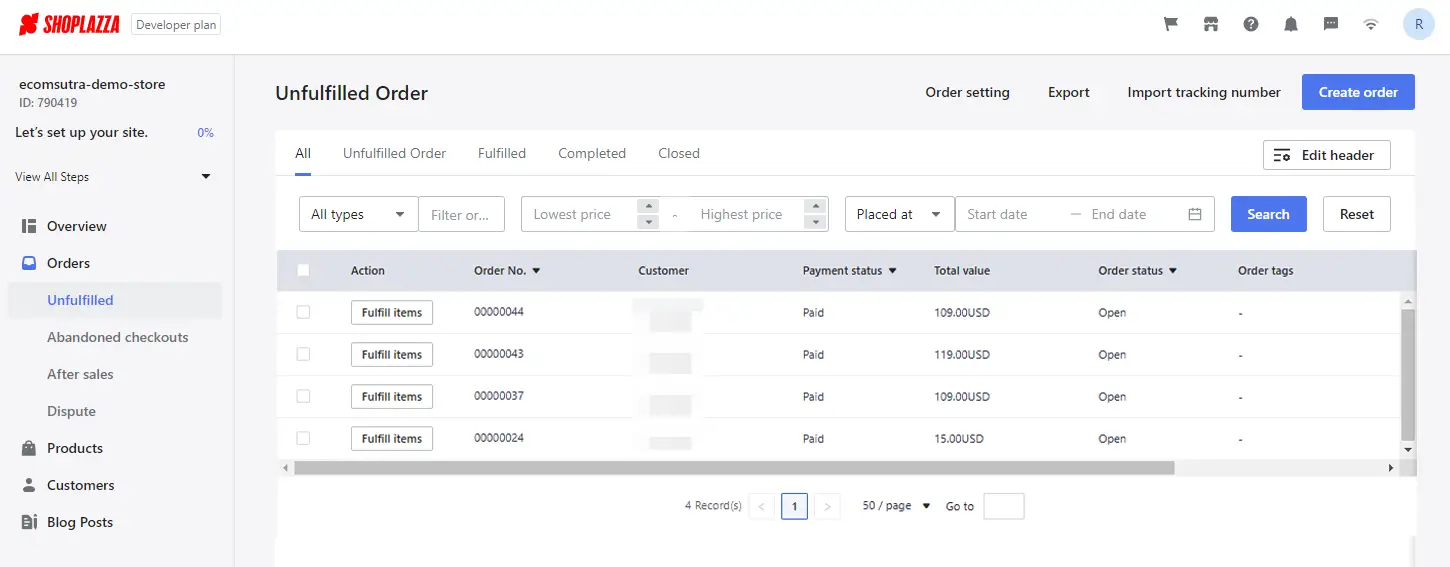Click the Start date field

[x=1010, y=214]
